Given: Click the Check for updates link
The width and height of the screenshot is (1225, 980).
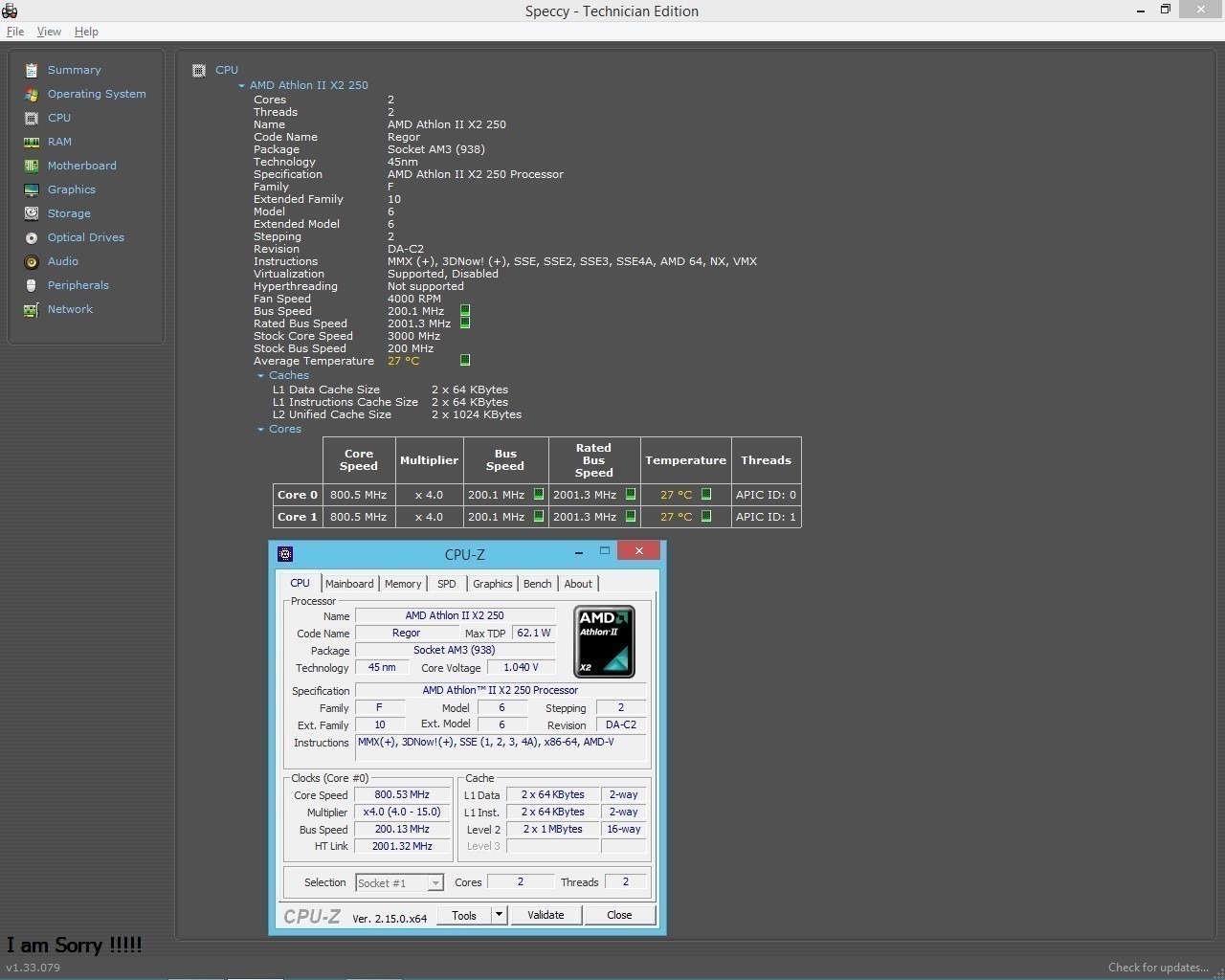Looking at the screenshot, I should pos(1158,968).
